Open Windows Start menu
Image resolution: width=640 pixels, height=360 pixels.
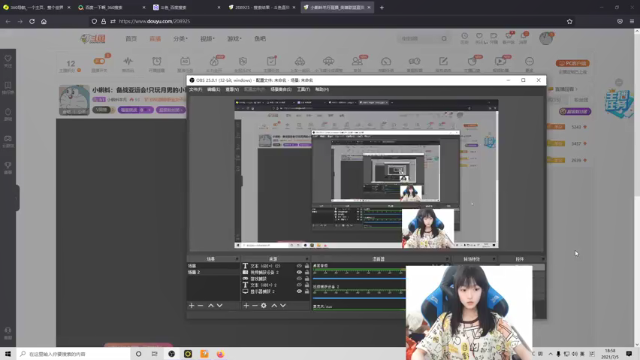click(x=8, y=354)
